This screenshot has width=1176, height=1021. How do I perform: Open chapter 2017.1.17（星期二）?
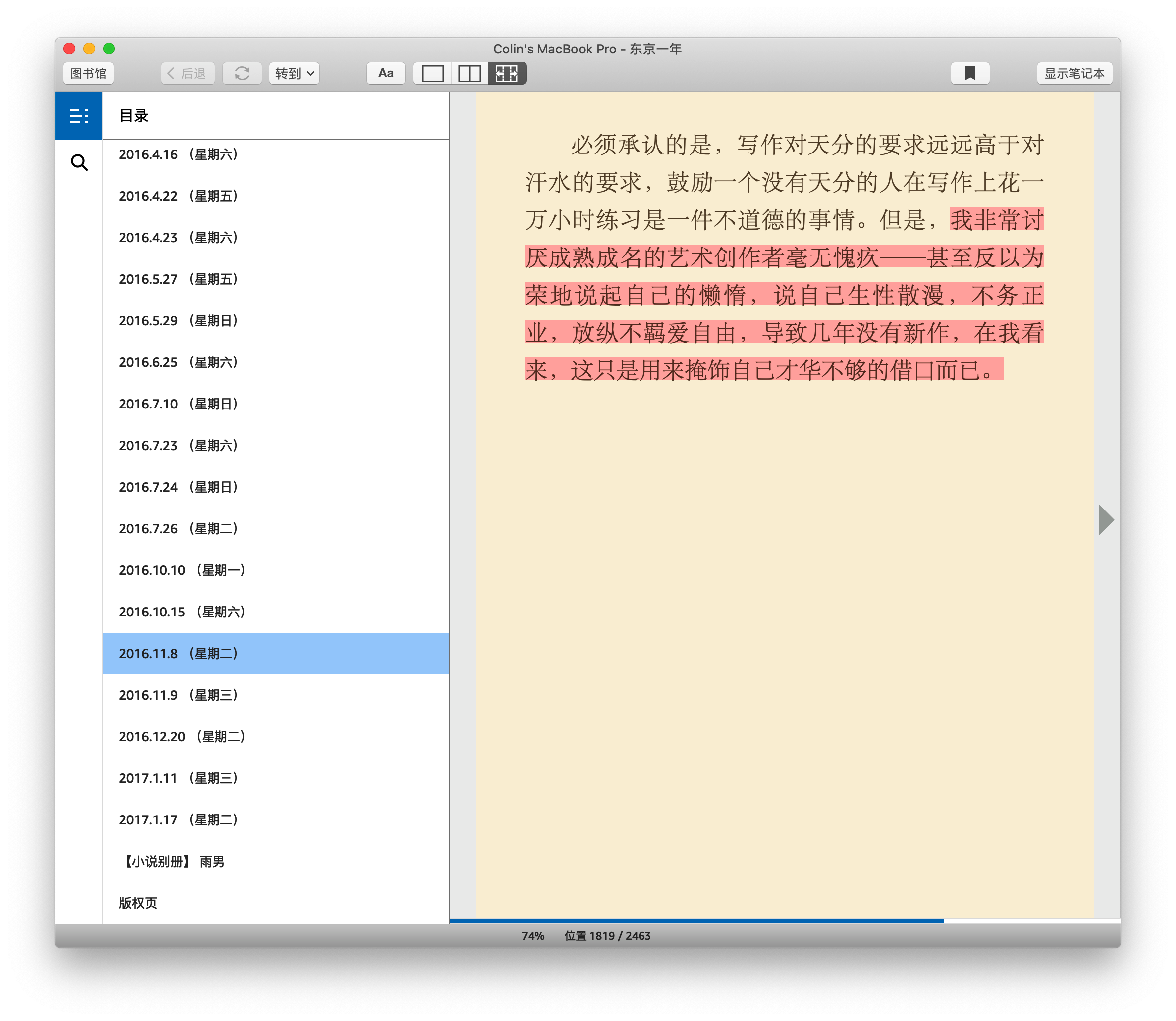tap(276, 820)
